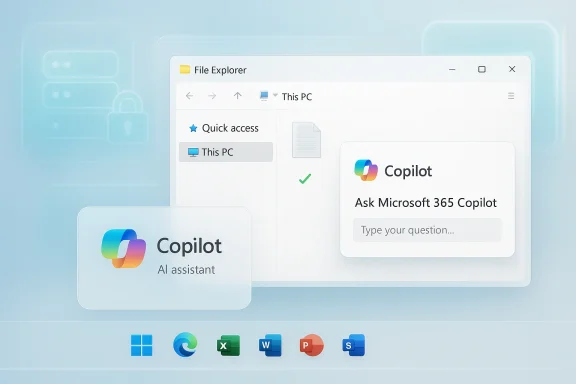This screenshot has height=384, width=576.
Task: Select This PC in sidebar
Action: click(226, 152)
